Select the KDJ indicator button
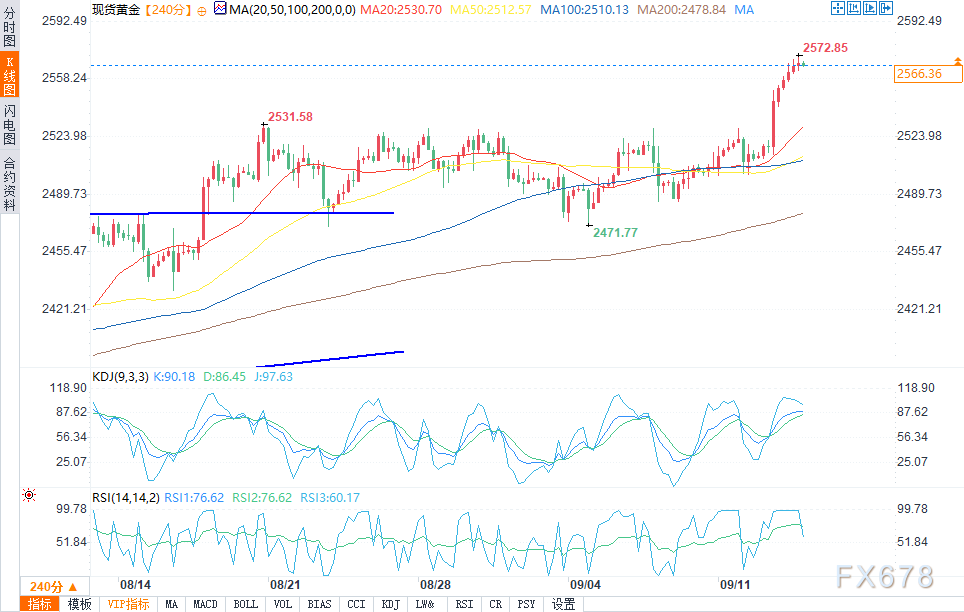This screenshot has width=964, height=612. (x=390, y=604)
